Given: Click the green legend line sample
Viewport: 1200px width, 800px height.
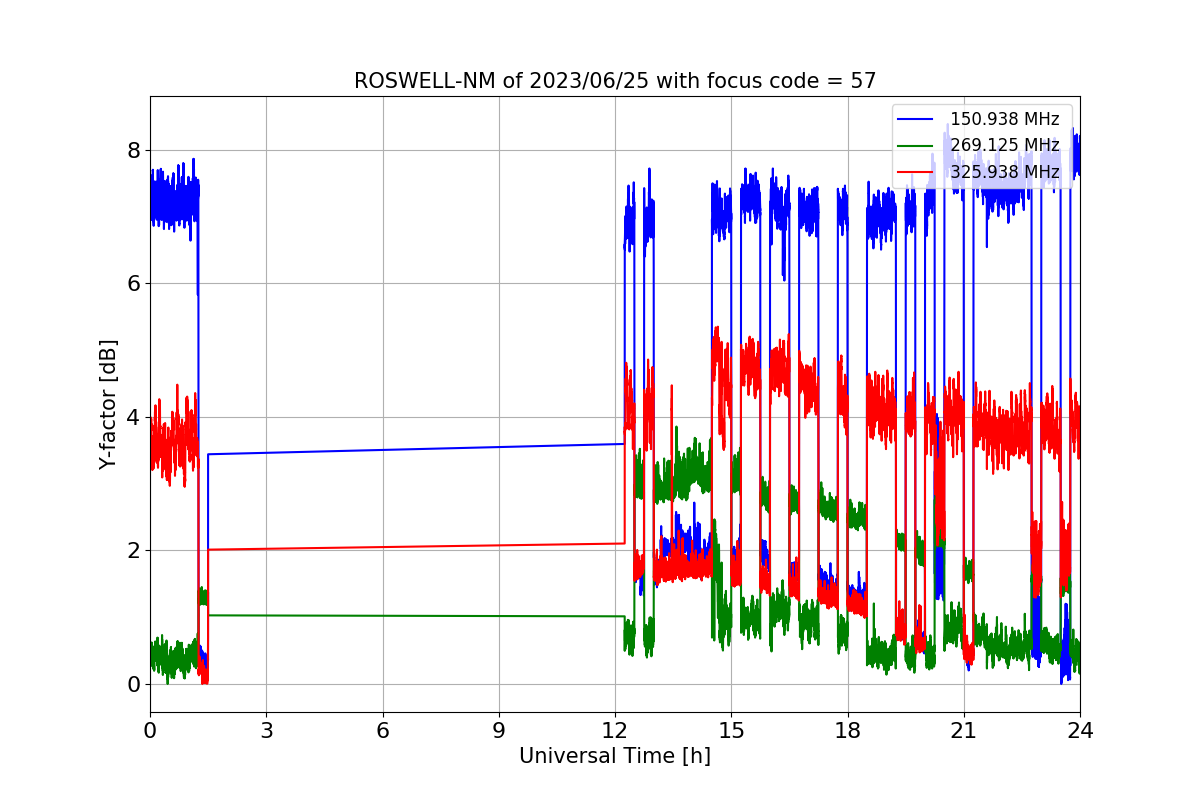Looking at the screenshot, I should [x=917, y=146].
